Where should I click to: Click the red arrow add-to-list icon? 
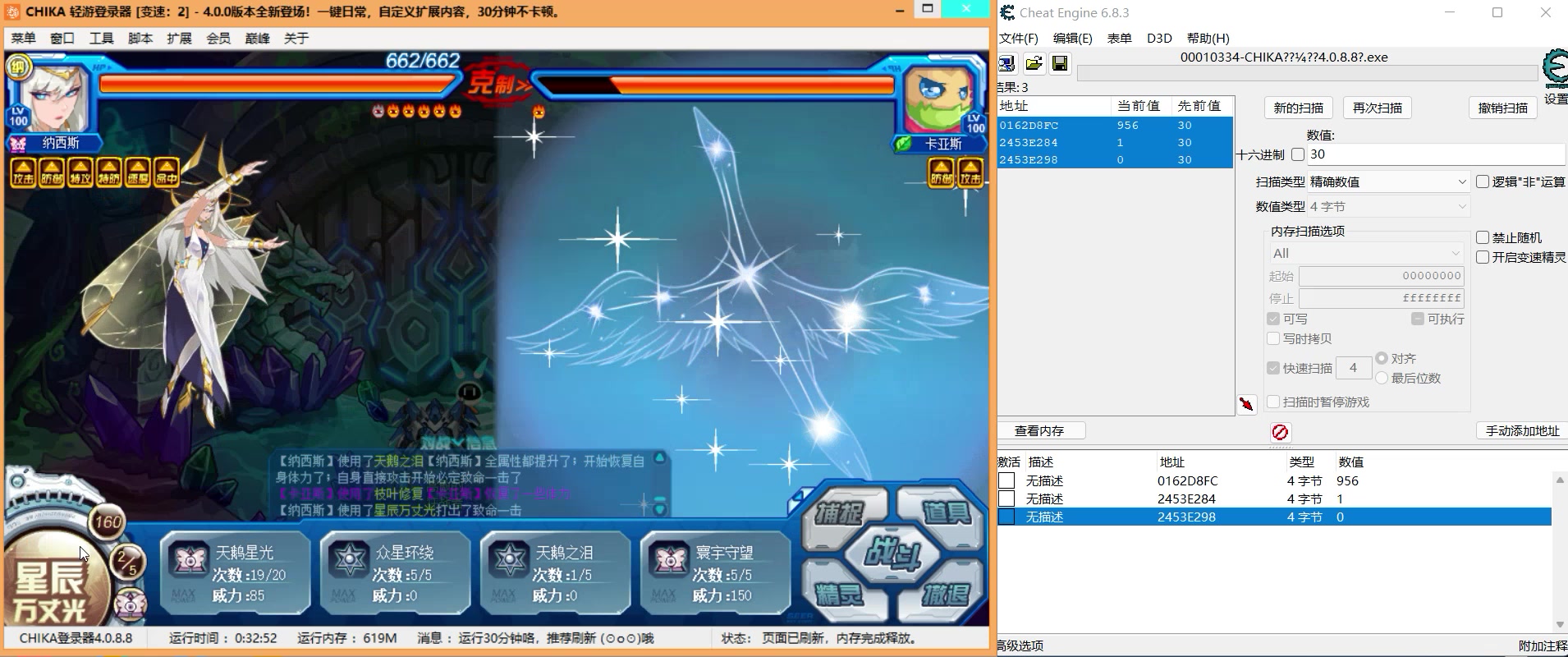(1247, 404)
